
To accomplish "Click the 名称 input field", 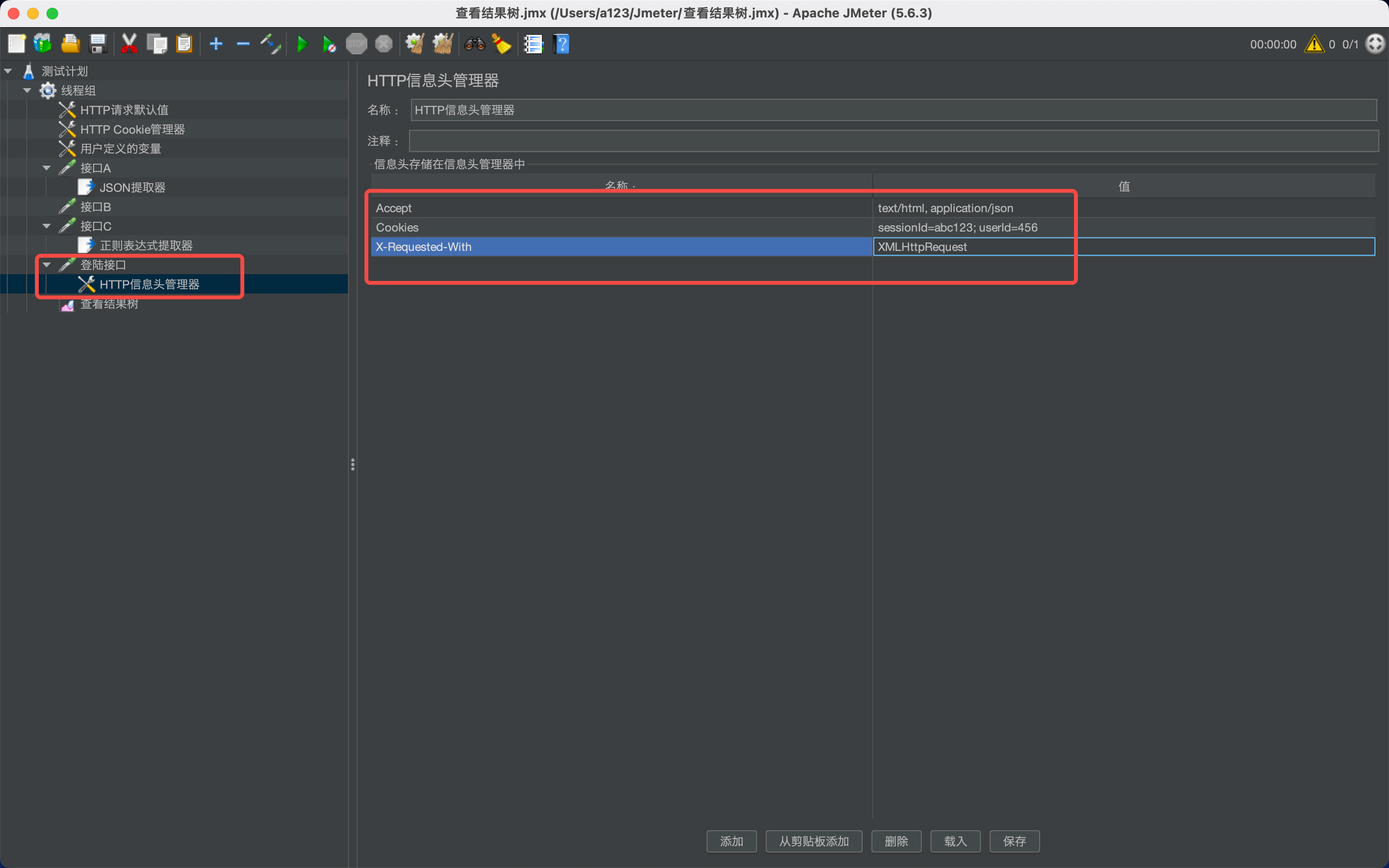I will coord(893,109).
